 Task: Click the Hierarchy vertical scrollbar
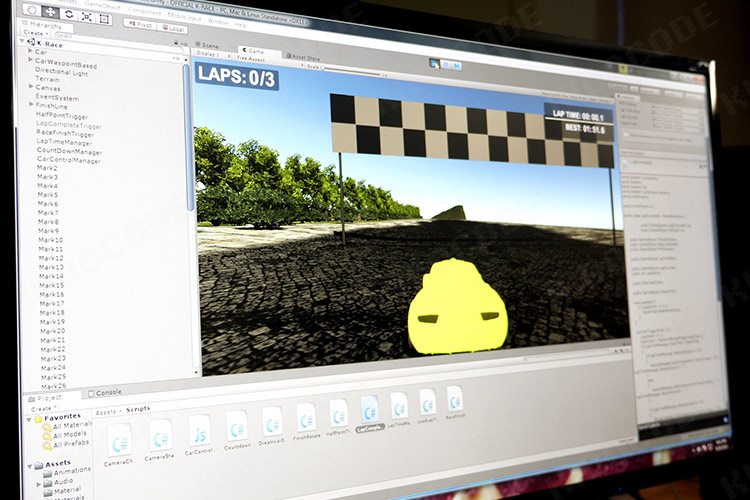point(188,136)
